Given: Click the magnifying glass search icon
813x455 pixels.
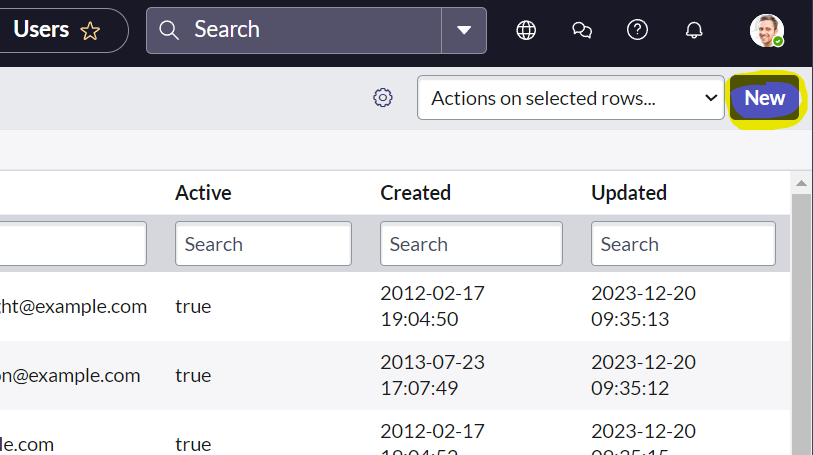Looking at the screenshot, I should click(169, 30).
